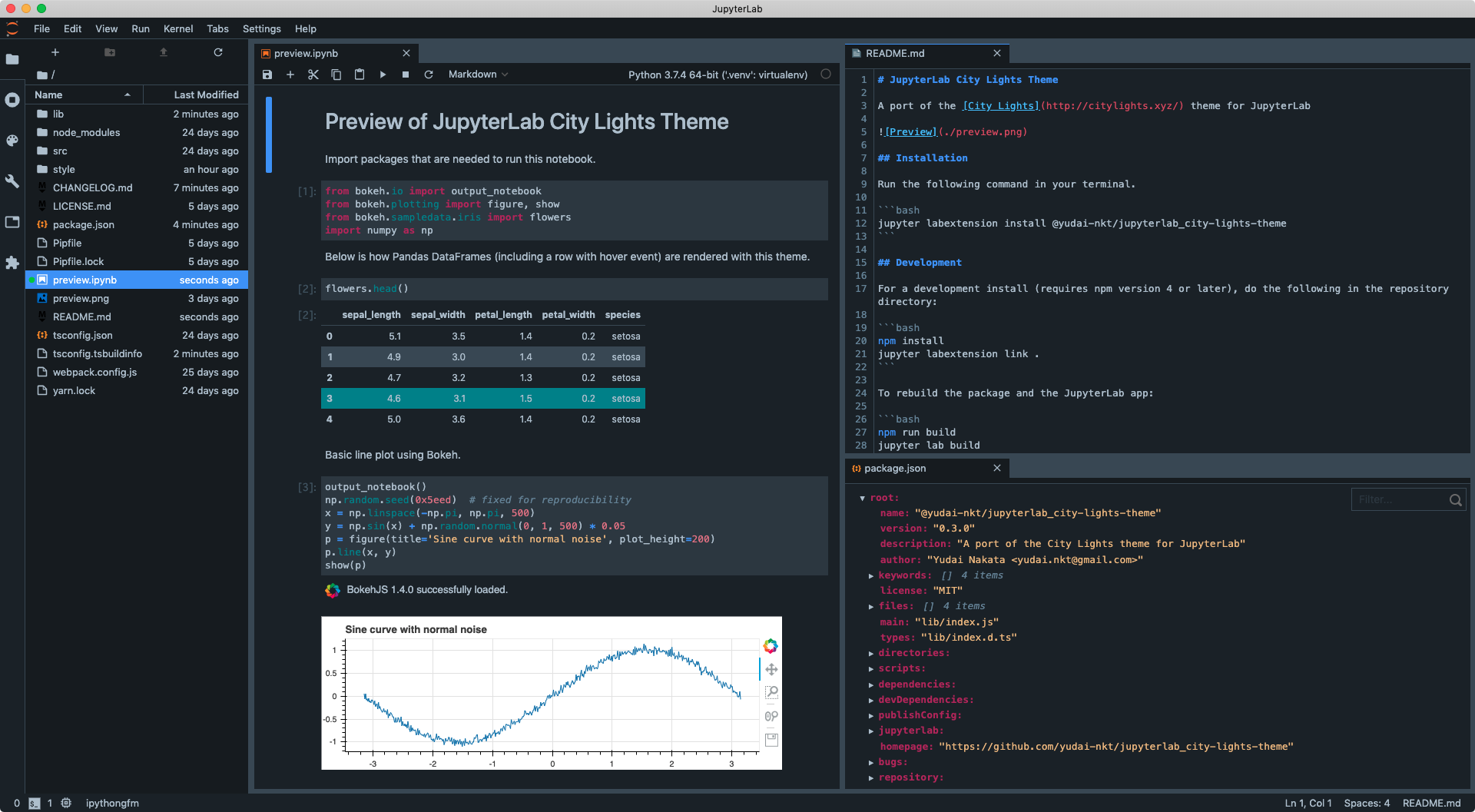This screenshot has height=812, width=1475.
Task: Click the Bokeh Save plot icon
Action: coord(771,740)
